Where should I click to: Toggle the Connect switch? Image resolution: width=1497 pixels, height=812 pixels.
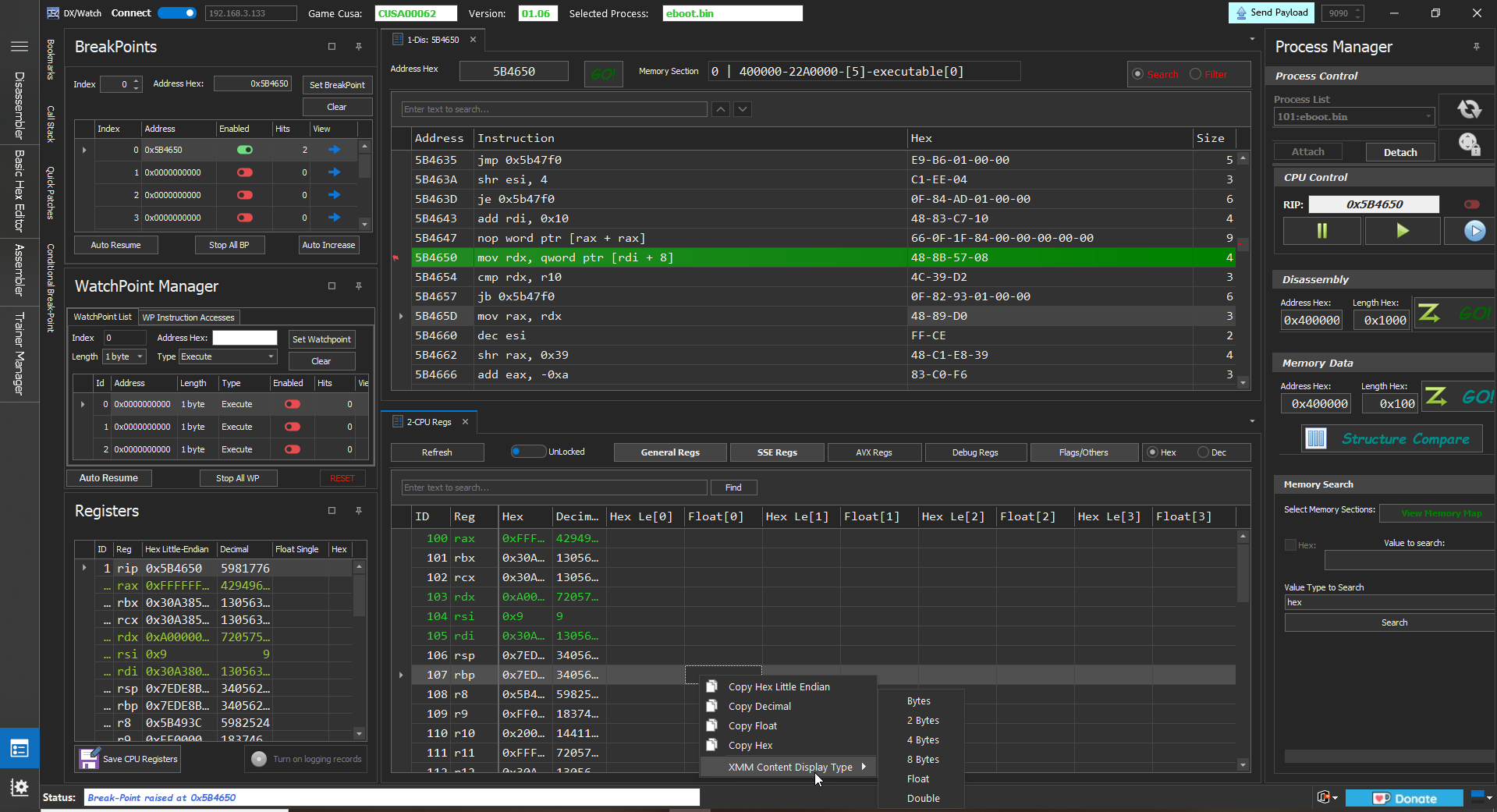coord(177,13)
